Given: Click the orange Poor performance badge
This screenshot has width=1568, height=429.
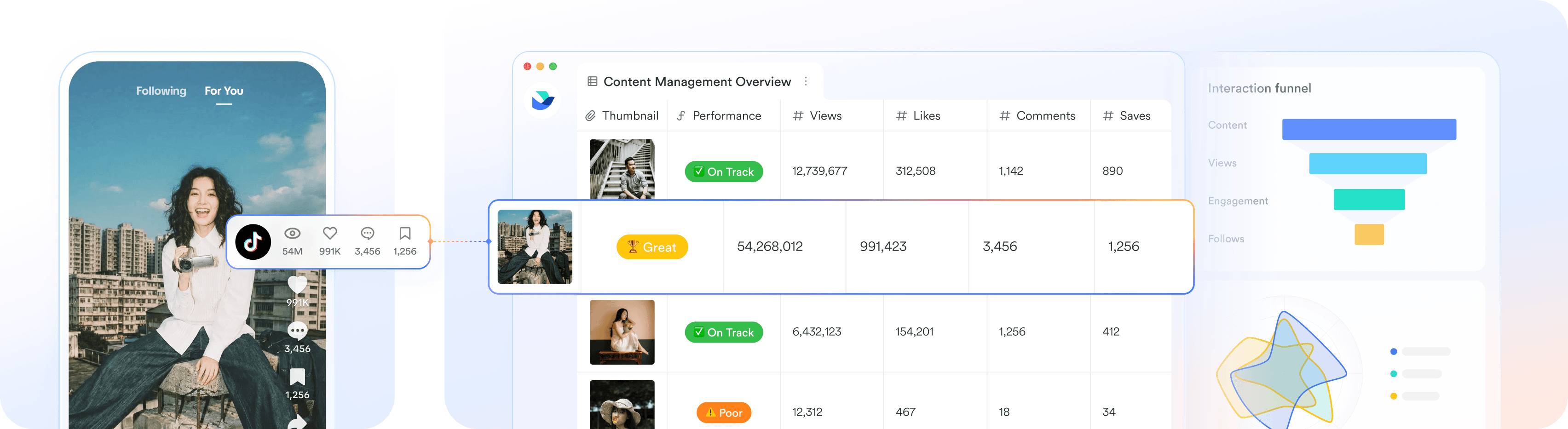Looking at the screenshot, I should [x=724, y=412].
